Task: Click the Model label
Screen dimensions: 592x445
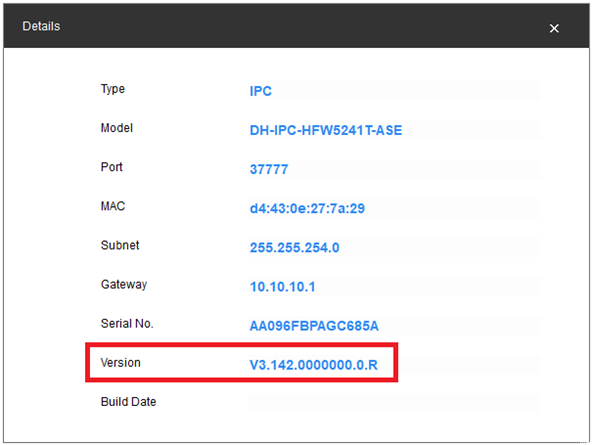Action: coord(117,128)
